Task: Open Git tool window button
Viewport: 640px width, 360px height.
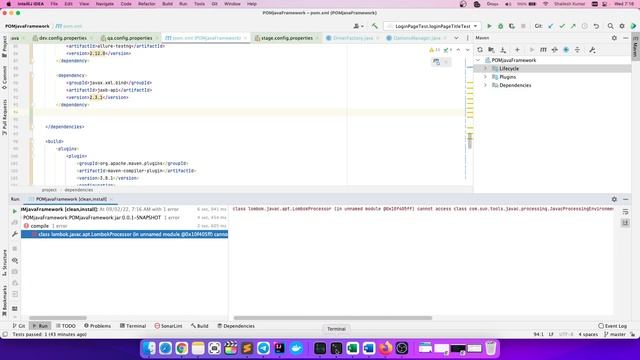Action: pos(19,326)
